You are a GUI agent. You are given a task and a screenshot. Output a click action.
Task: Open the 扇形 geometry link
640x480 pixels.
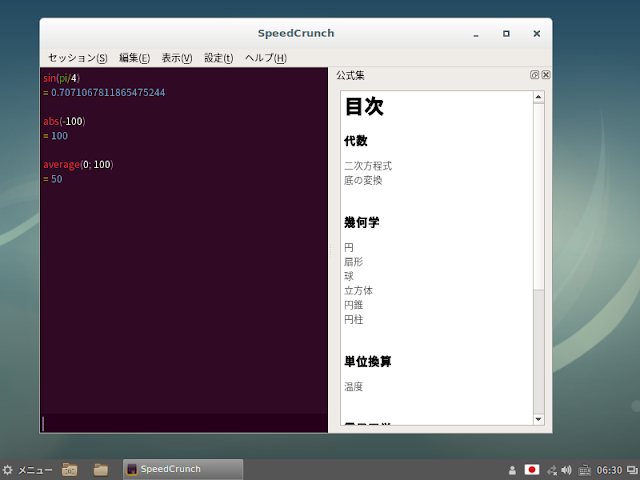(353, 262)
